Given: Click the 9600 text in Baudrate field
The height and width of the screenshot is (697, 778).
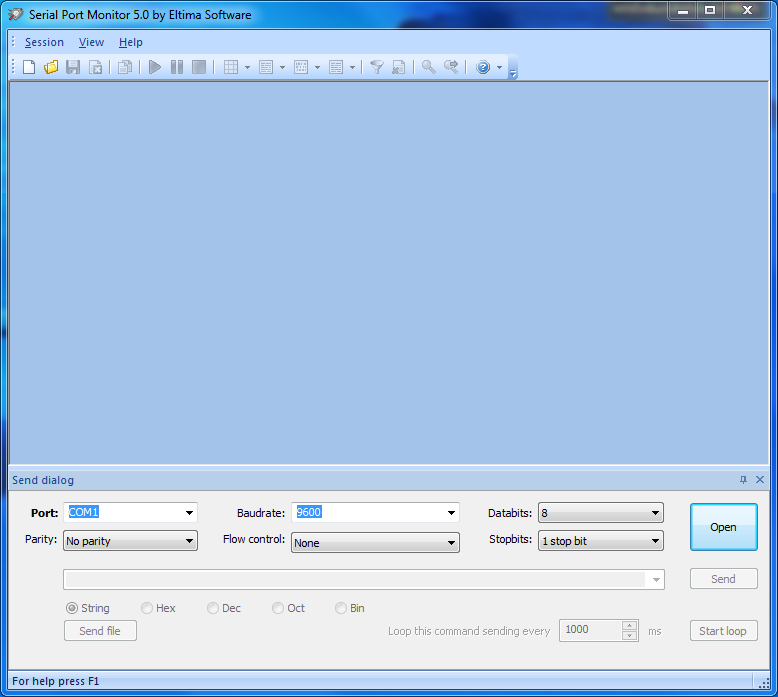Looking at the screenshot, I should coord(309,512).
